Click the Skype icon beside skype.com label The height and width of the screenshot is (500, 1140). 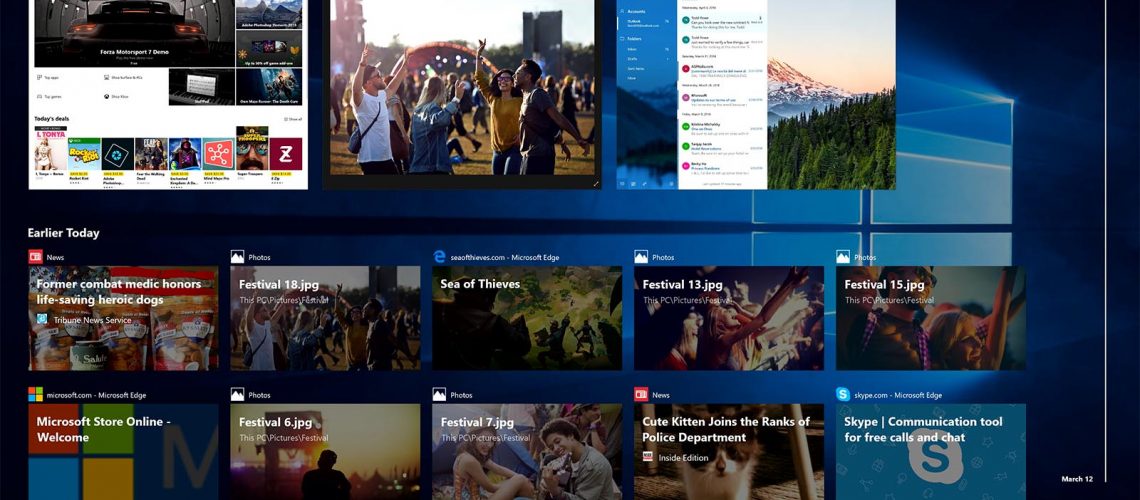click(843, 395)
